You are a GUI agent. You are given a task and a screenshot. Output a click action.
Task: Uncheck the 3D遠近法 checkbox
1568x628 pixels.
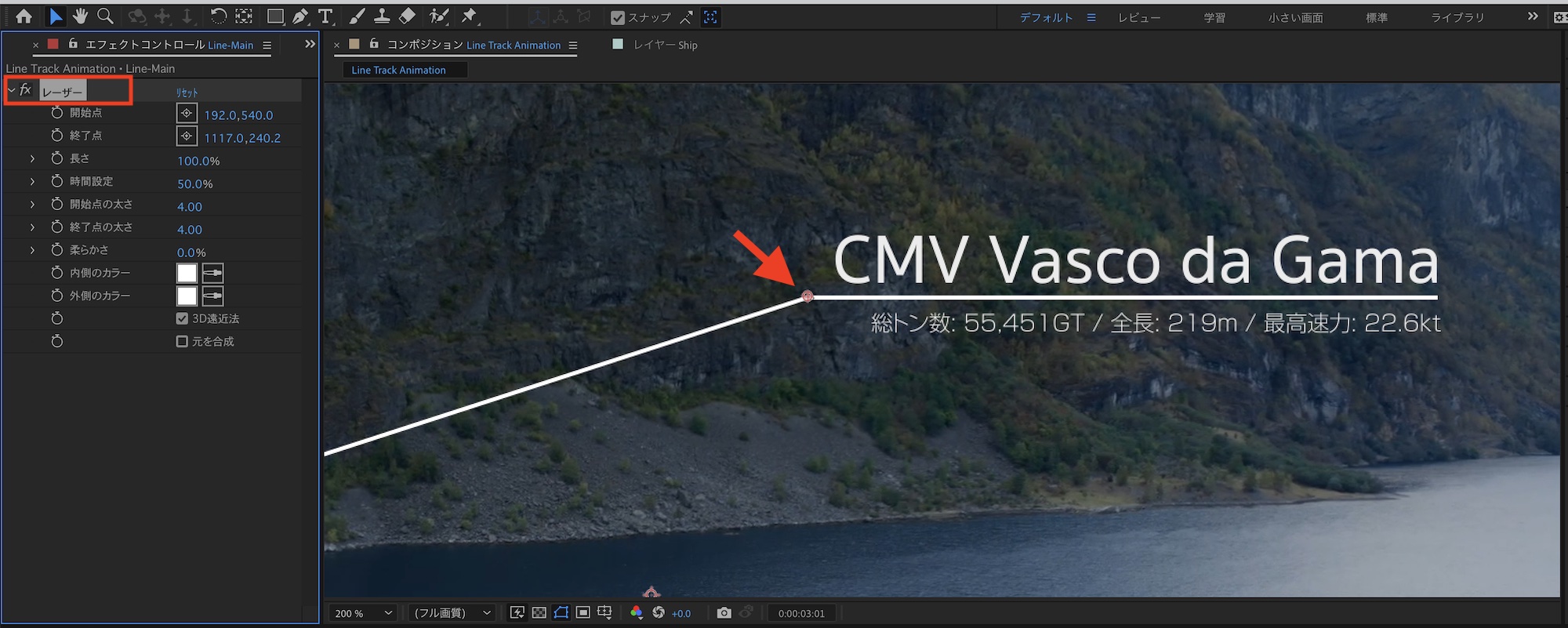pyautogui.click(x=182, y=318)
